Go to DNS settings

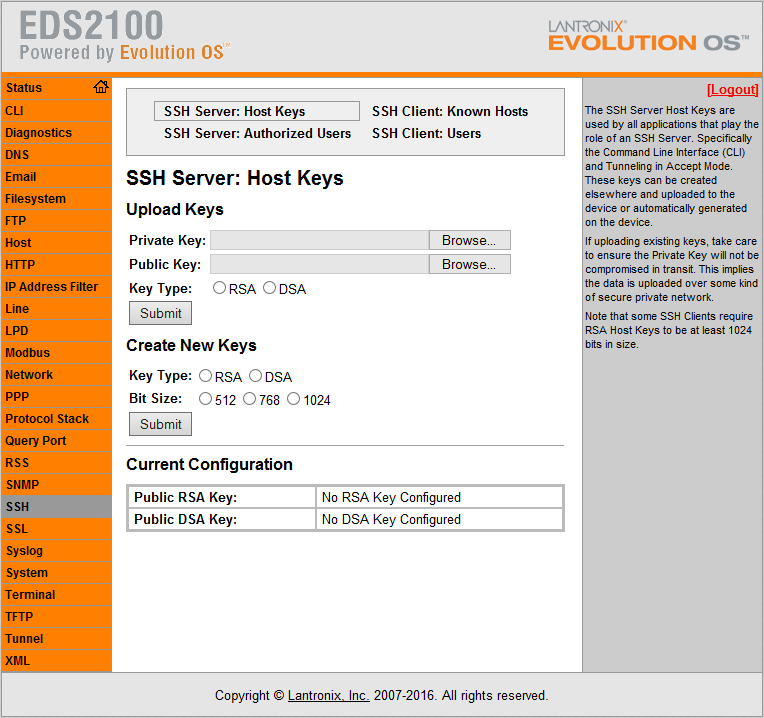pyautogui.click(x=57, y=154)
